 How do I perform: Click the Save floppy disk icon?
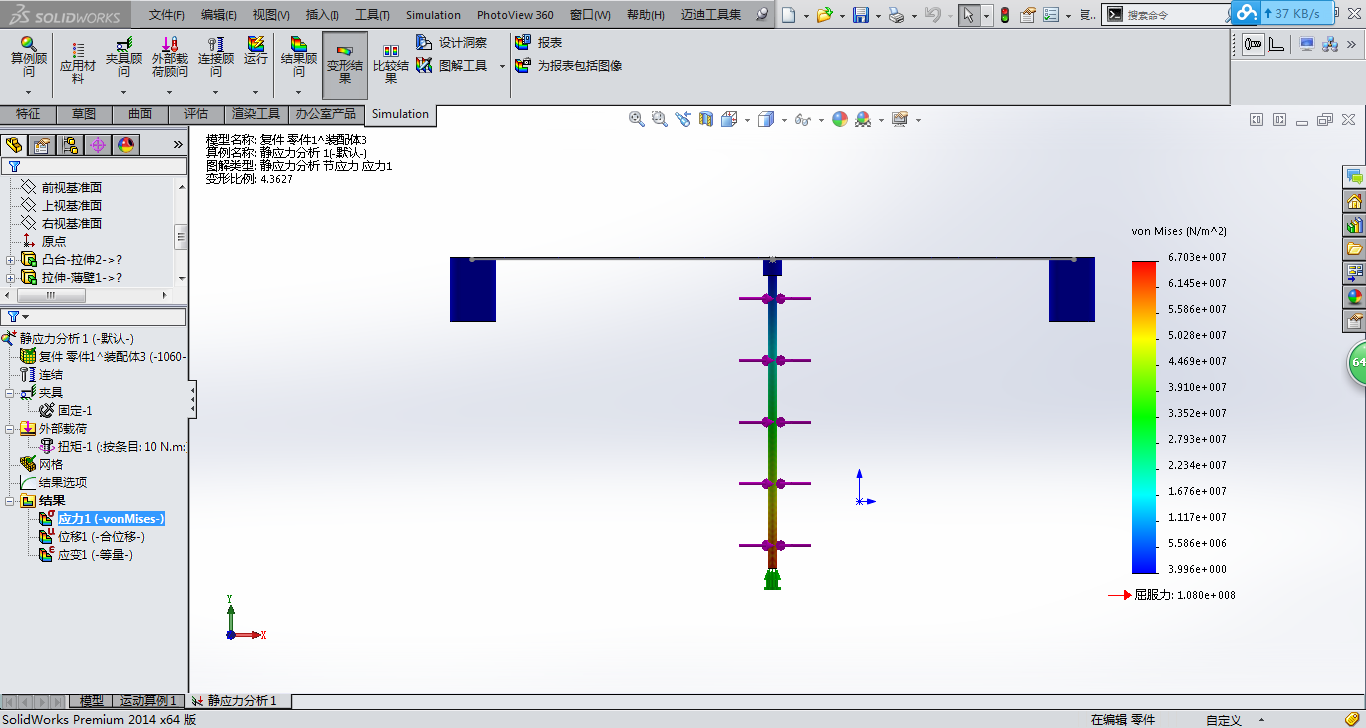click(x=861, y=15)
